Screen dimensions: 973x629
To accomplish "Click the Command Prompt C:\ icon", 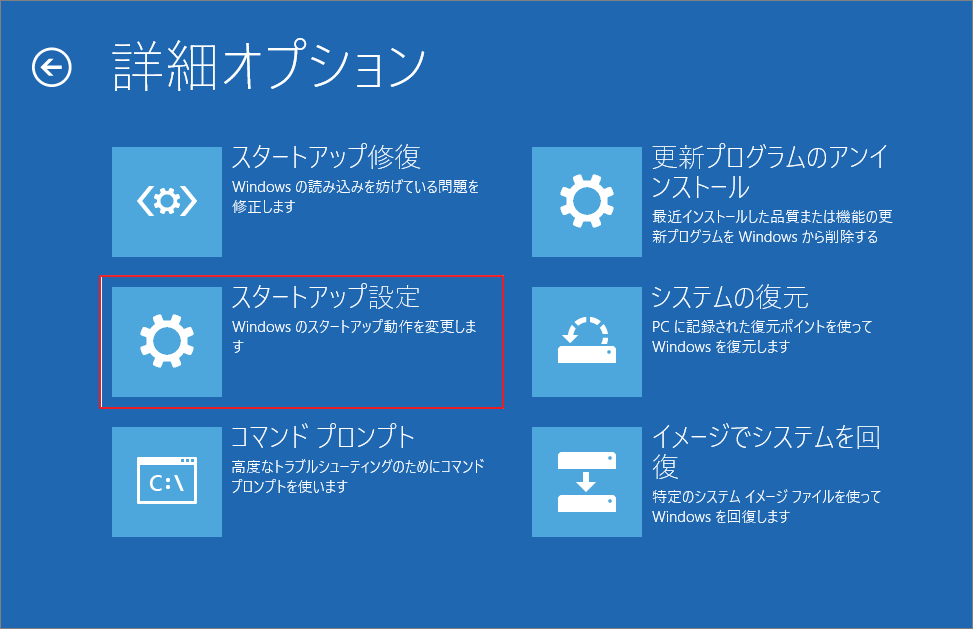I will (x=166, y=482).
